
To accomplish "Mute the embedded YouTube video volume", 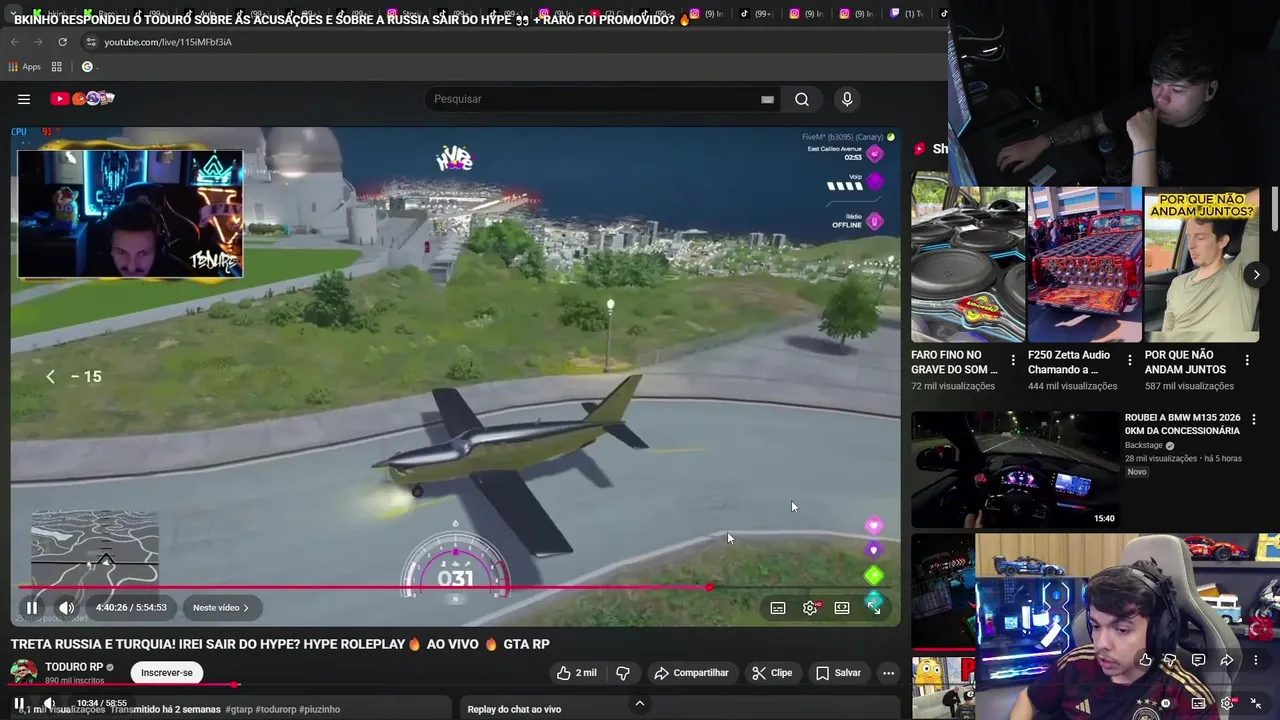I will tap(66, 607).
